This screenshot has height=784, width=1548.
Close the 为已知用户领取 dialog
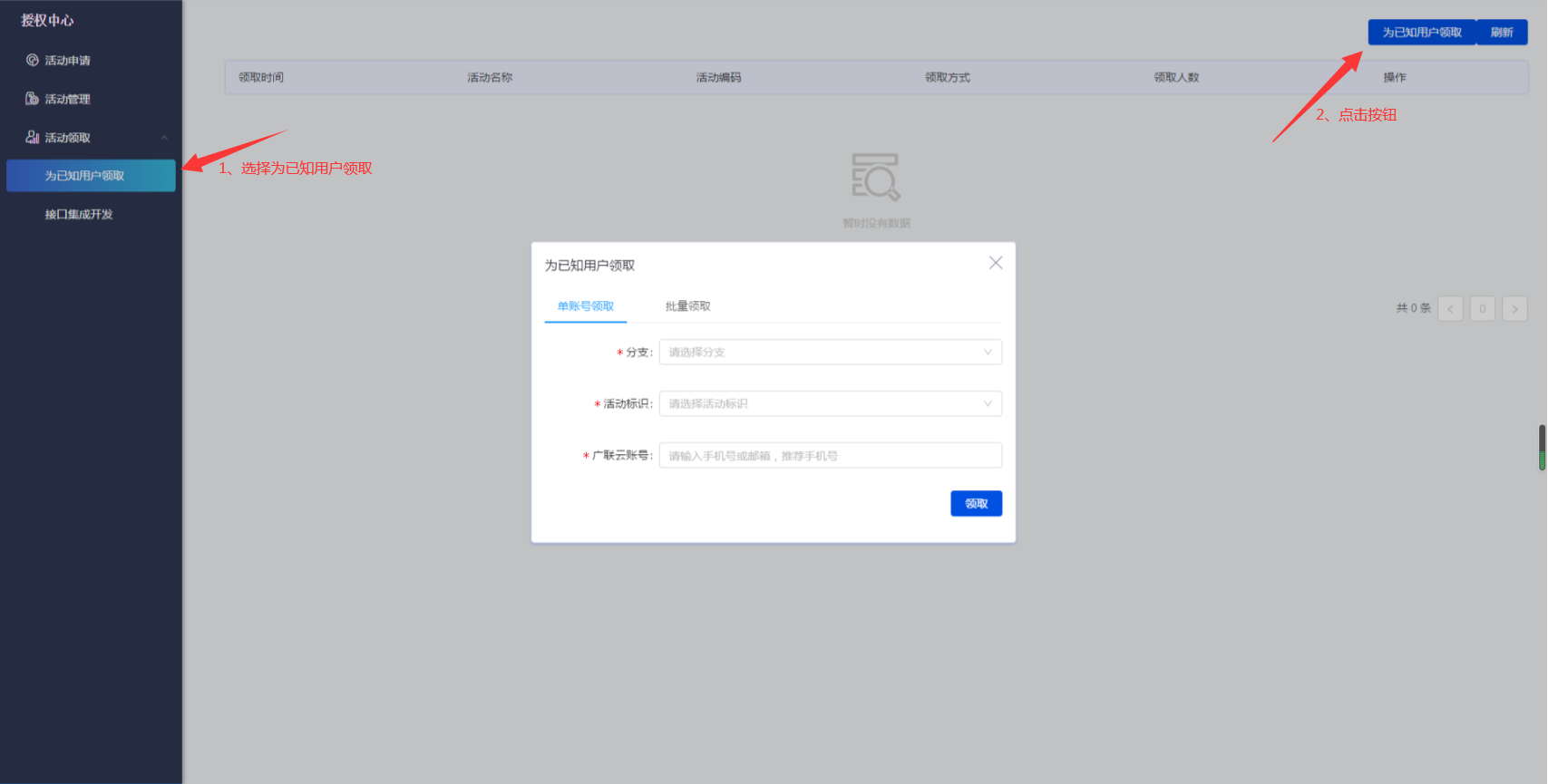(x=995, y=263)
